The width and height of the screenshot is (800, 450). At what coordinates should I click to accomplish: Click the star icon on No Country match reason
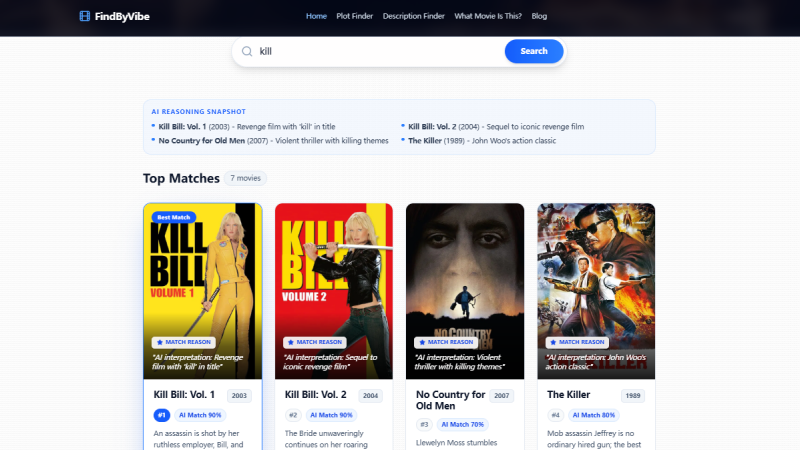(422, 342)
